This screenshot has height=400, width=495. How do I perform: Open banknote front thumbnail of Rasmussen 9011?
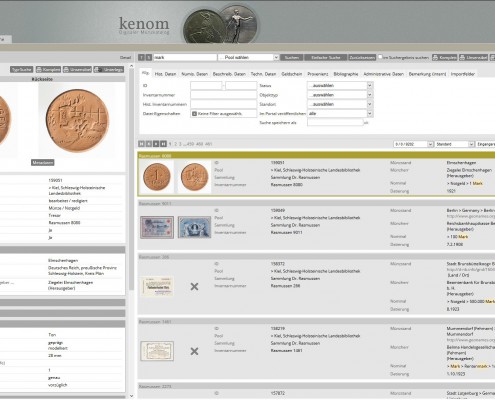click(x=157, y=227)
